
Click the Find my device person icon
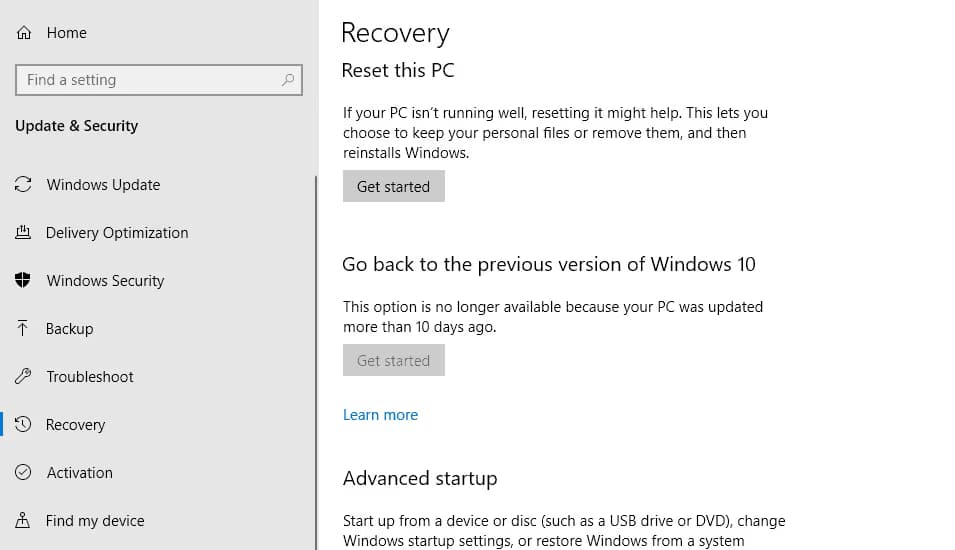coord(23,521)
